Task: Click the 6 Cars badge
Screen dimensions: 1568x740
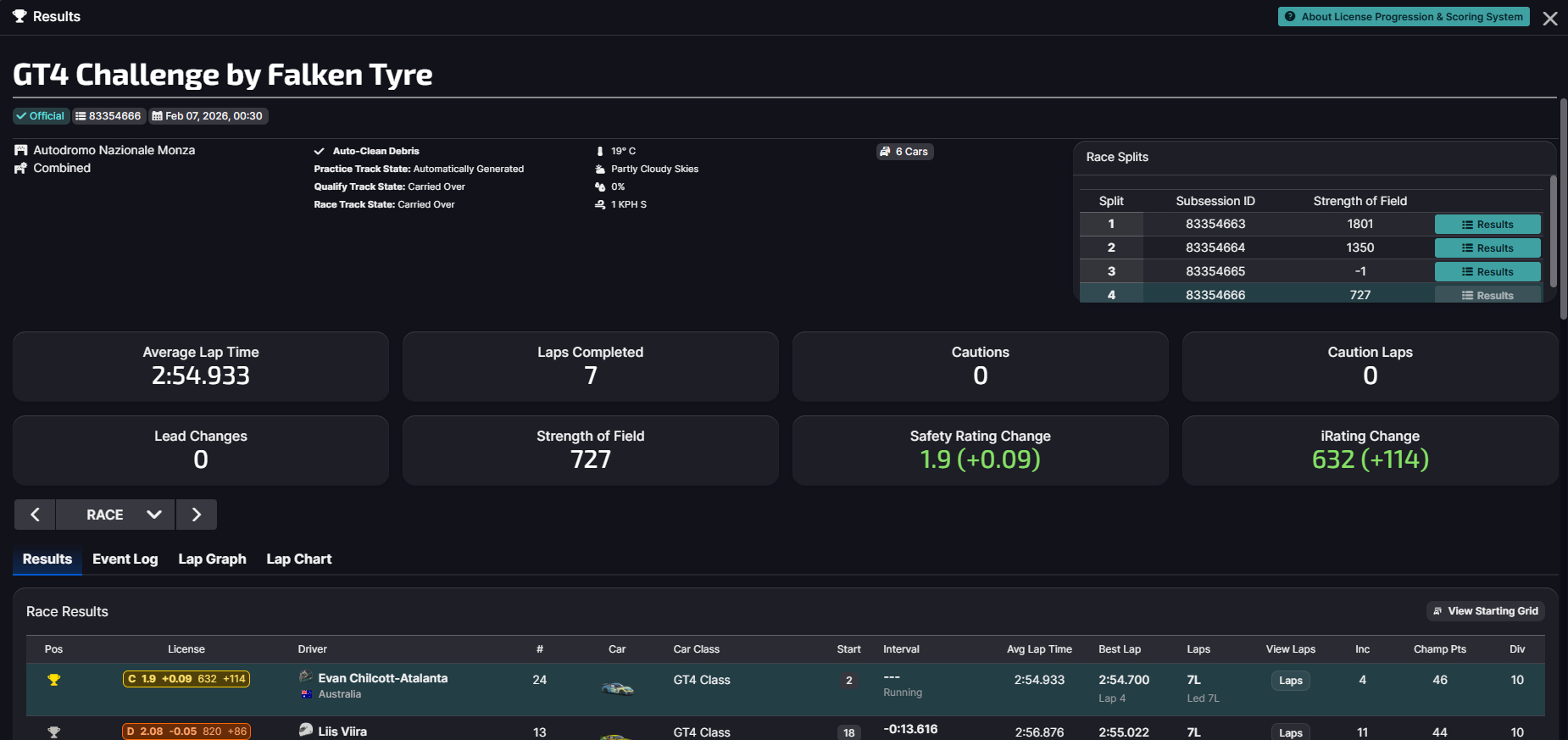Action: (x=904, y=152)
